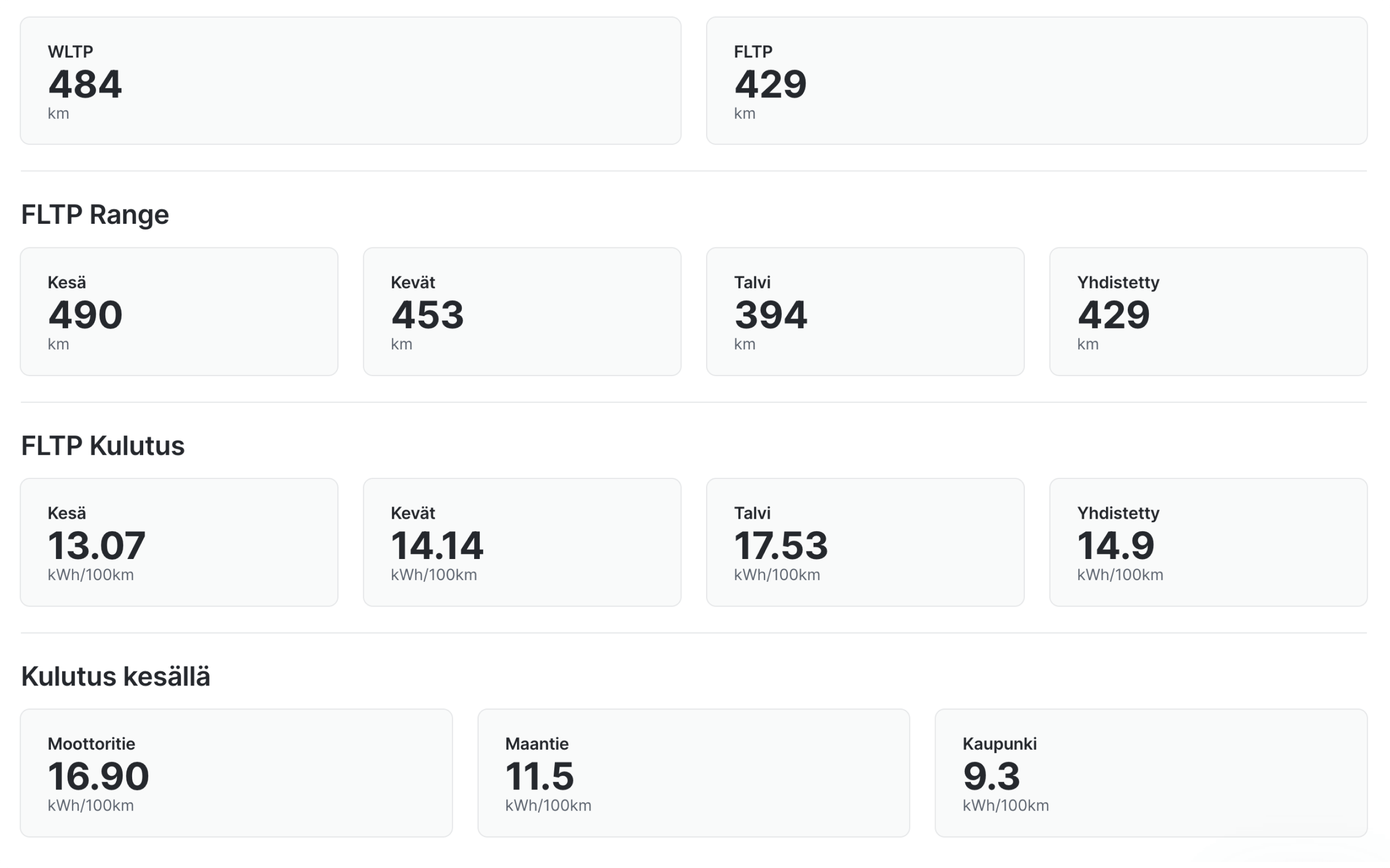This screenshot has height=868, width=1390.
Task: Select the Yhdistetty 429 km range card
Action: pos(1208,312)
